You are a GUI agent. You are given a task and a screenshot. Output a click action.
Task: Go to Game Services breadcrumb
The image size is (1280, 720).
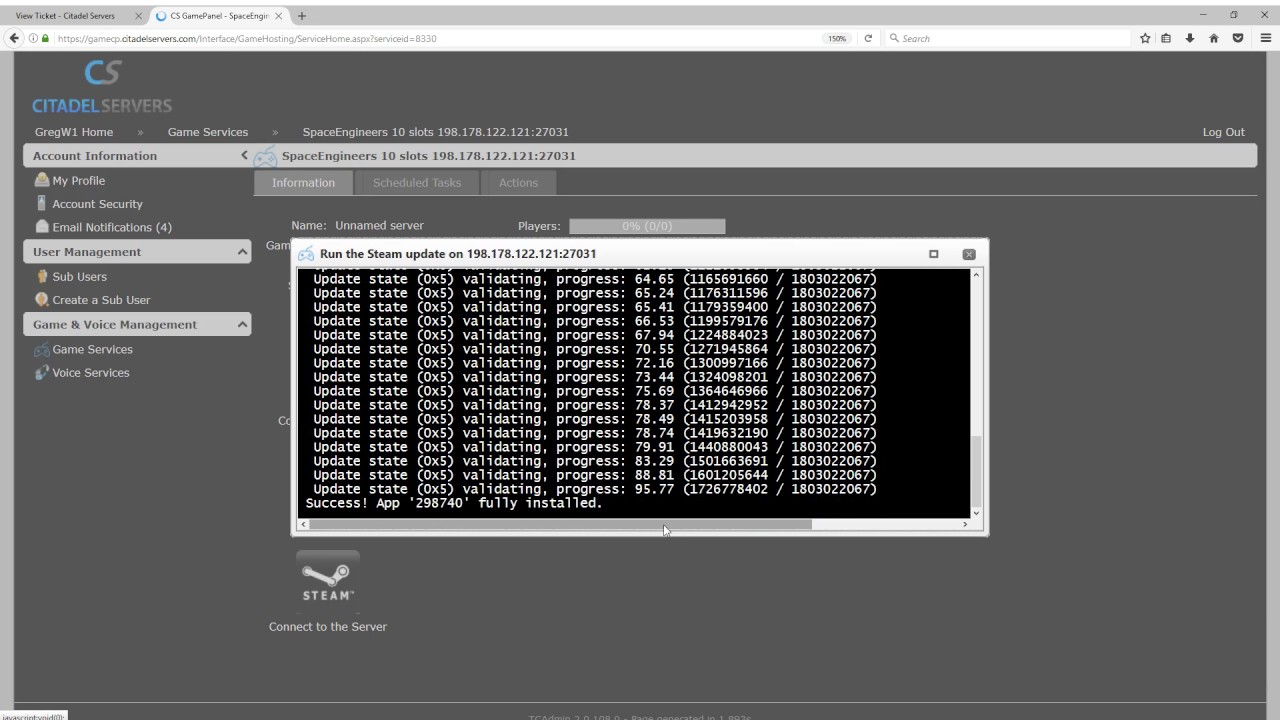point(208,132)
